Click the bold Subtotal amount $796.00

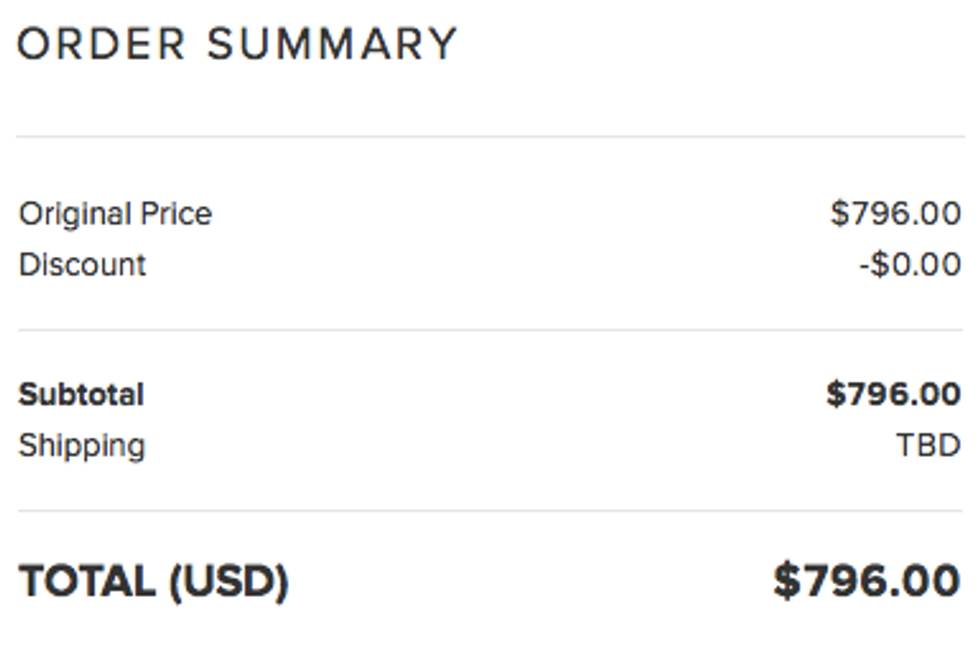[x=893, y=394]
